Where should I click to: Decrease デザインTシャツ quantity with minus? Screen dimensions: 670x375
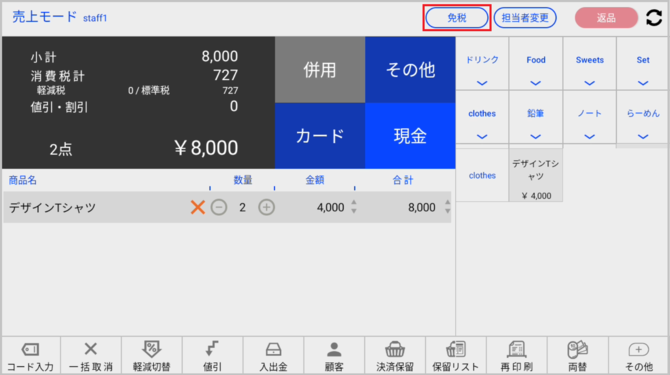[x=219, y=208]
